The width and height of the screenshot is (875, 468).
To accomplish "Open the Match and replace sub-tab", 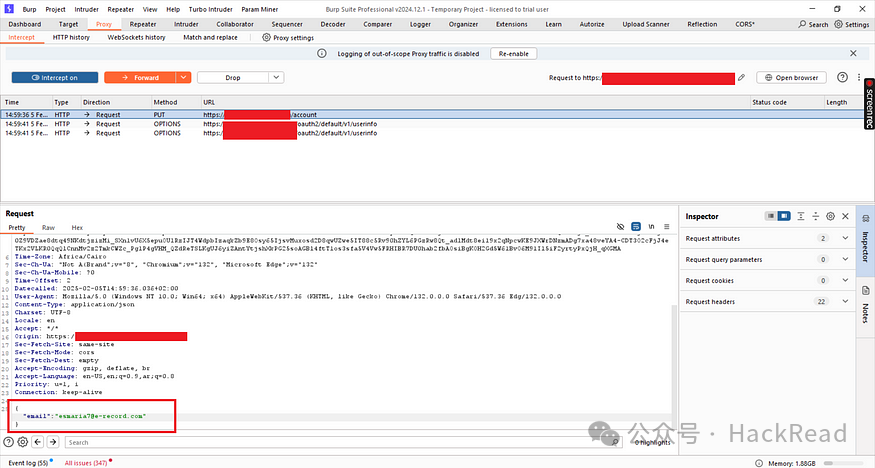I will pyautogui.click(x=210, y=37).
